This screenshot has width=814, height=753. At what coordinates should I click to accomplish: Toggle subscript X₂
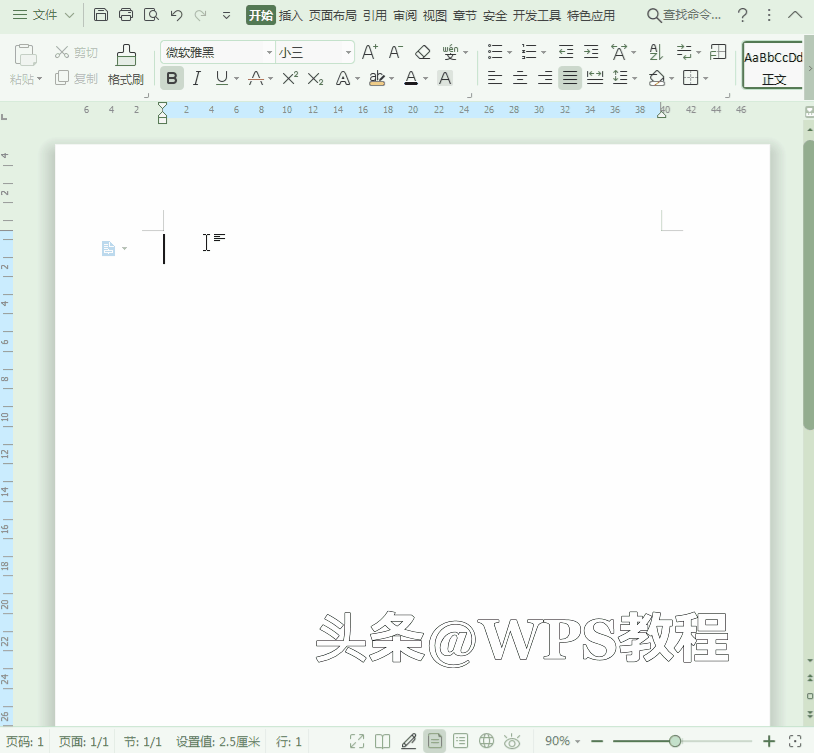pyautogui.click(x=315, y=78)
